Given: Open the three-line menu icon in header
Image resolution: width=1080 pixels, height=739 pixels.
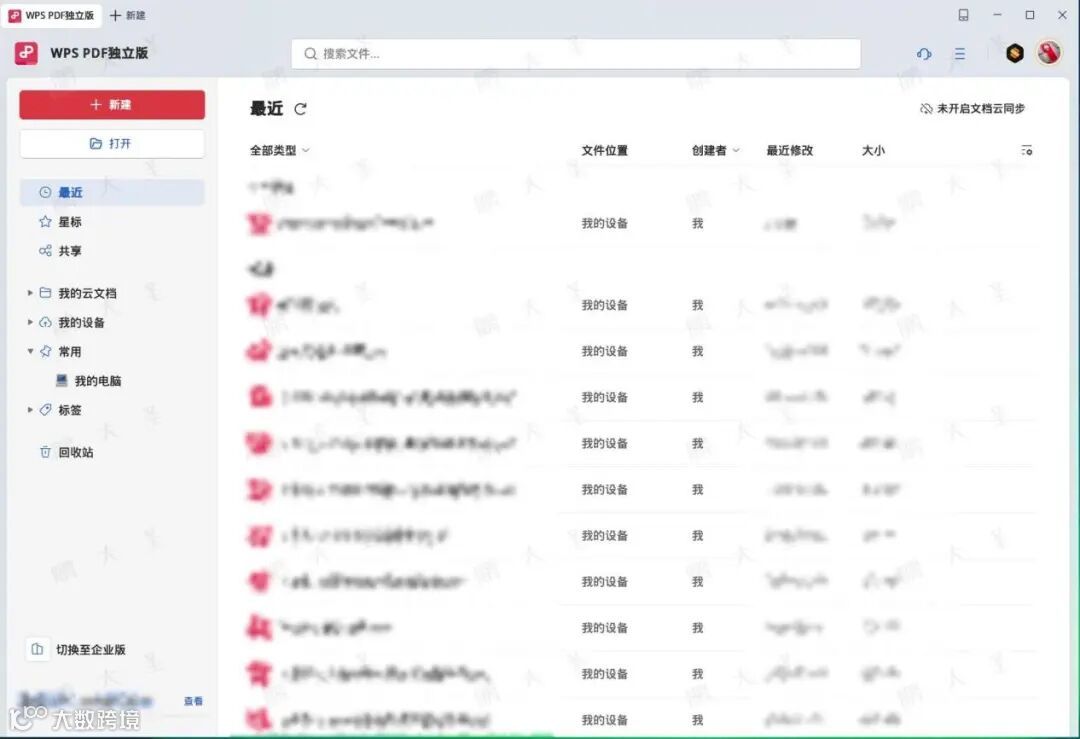Looking at the screenshot, I should tap(959, 54).
